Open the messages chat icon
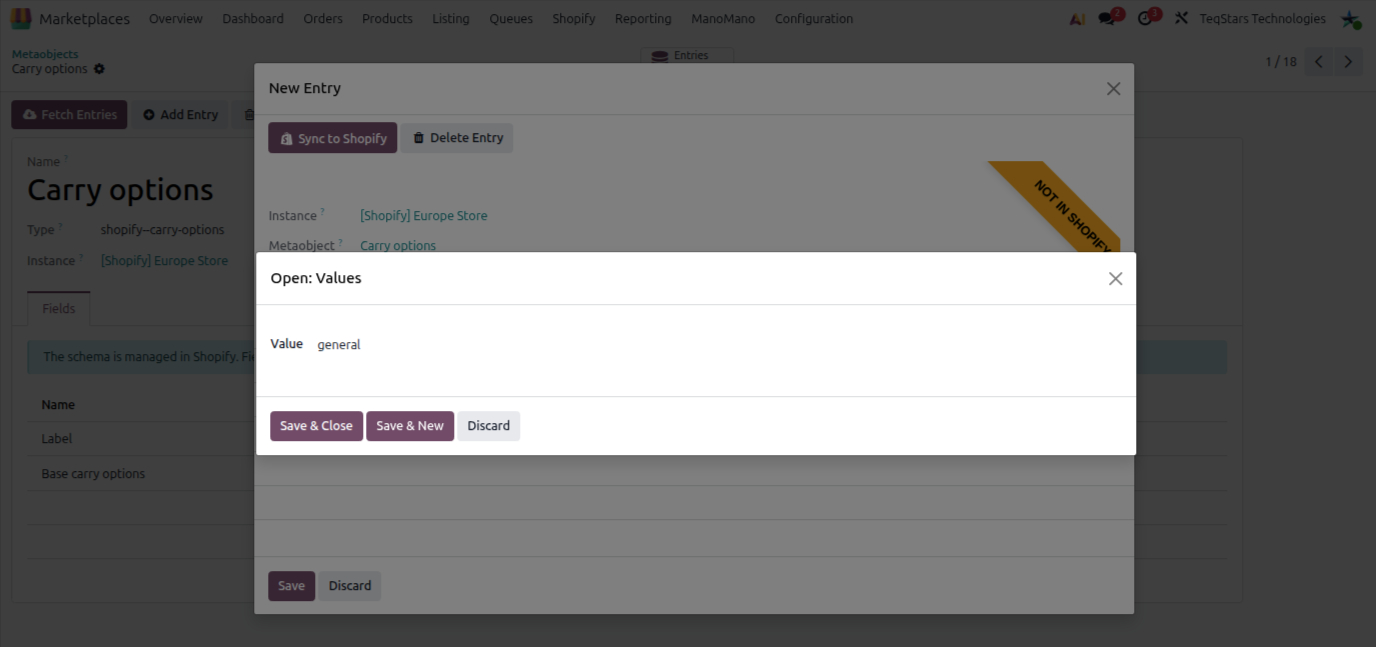The width and height of the screenshot is (1376, 647). pos(1107,18)
